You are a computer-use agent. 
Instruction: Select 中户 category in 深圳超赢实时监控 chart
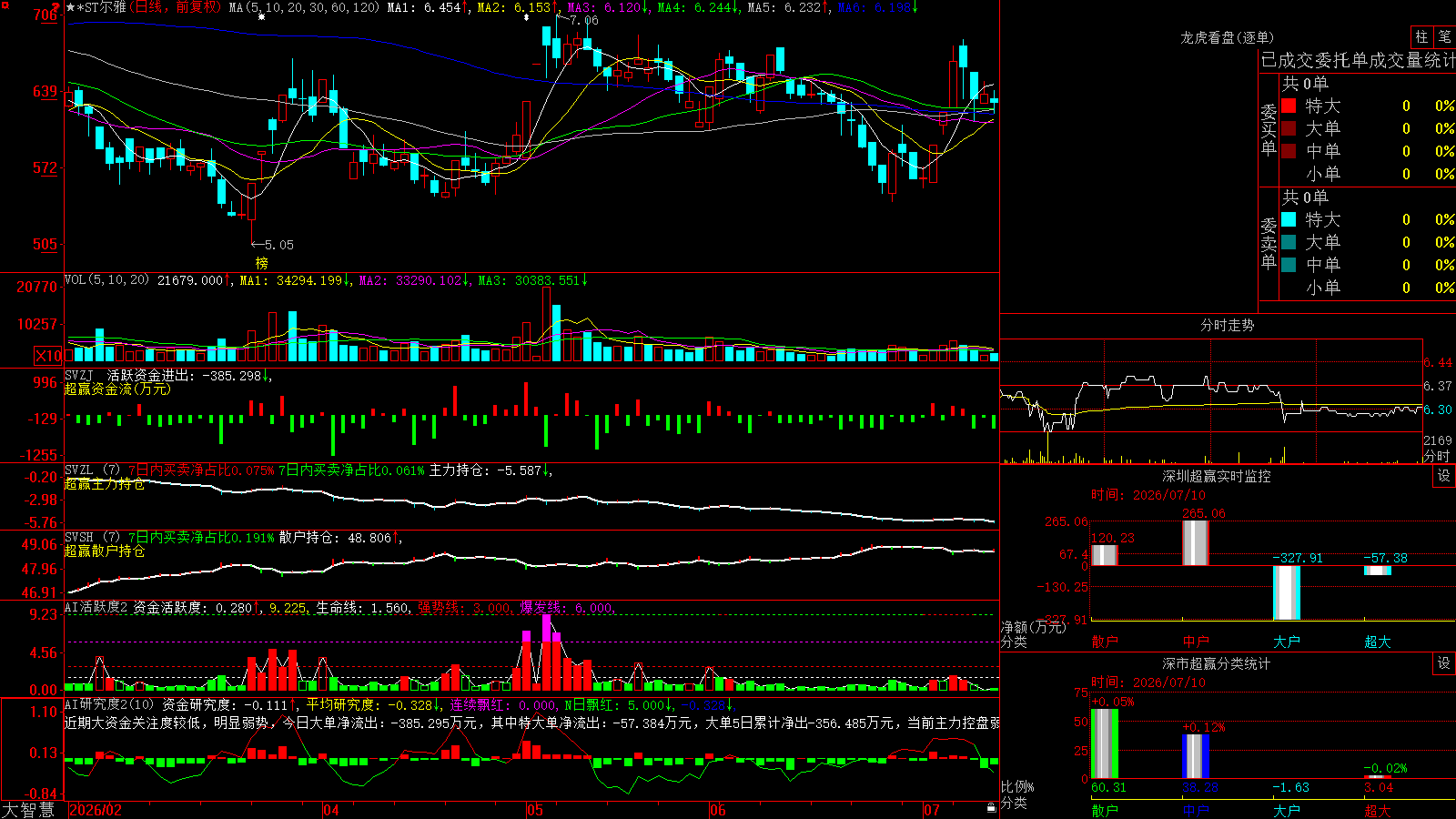1196,642
